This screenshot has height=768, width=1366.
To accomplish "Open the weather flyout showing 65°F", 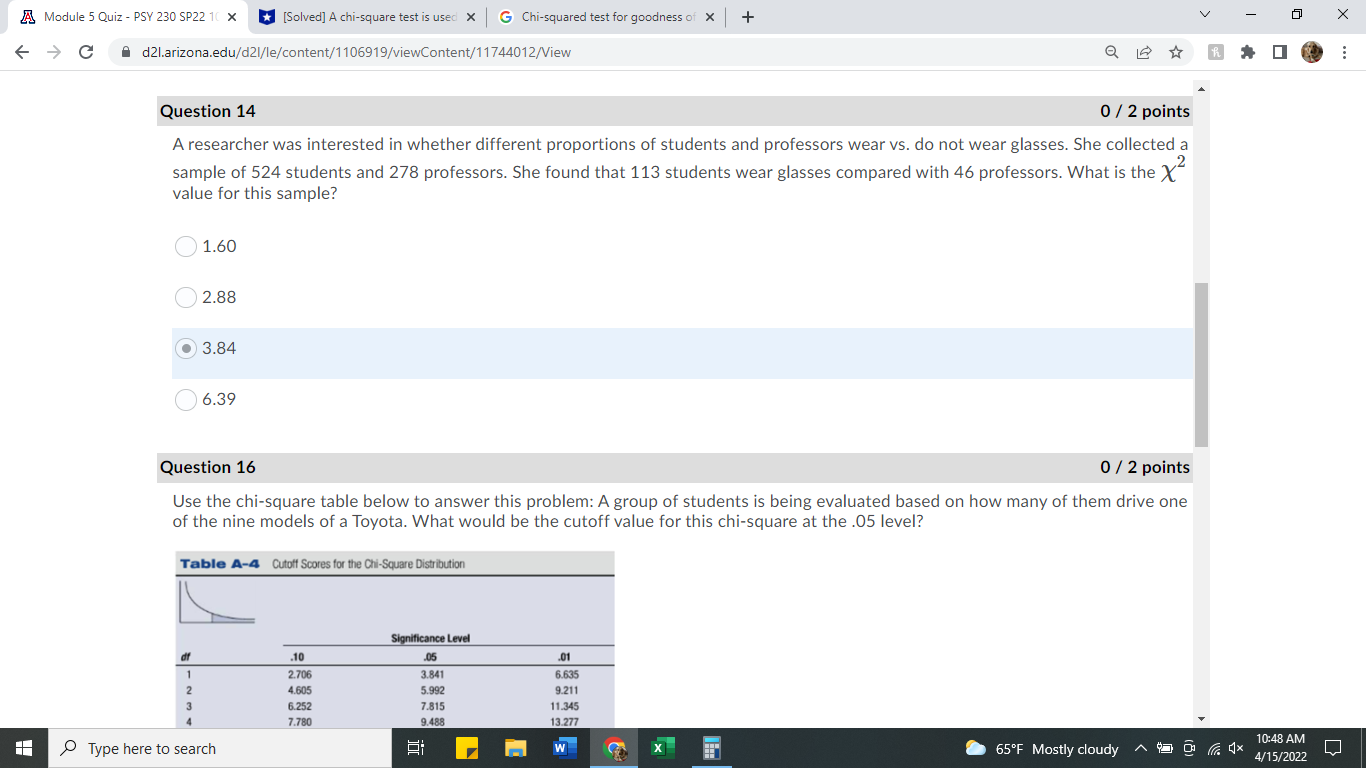I will (x=1040, y=748).
